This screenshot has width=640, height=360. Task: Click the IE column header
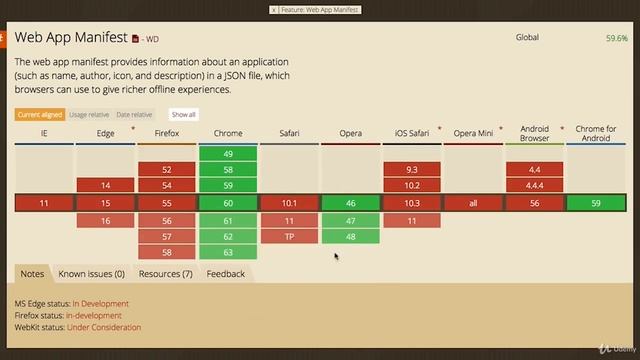pyautogui.click(x=44, y=133)
